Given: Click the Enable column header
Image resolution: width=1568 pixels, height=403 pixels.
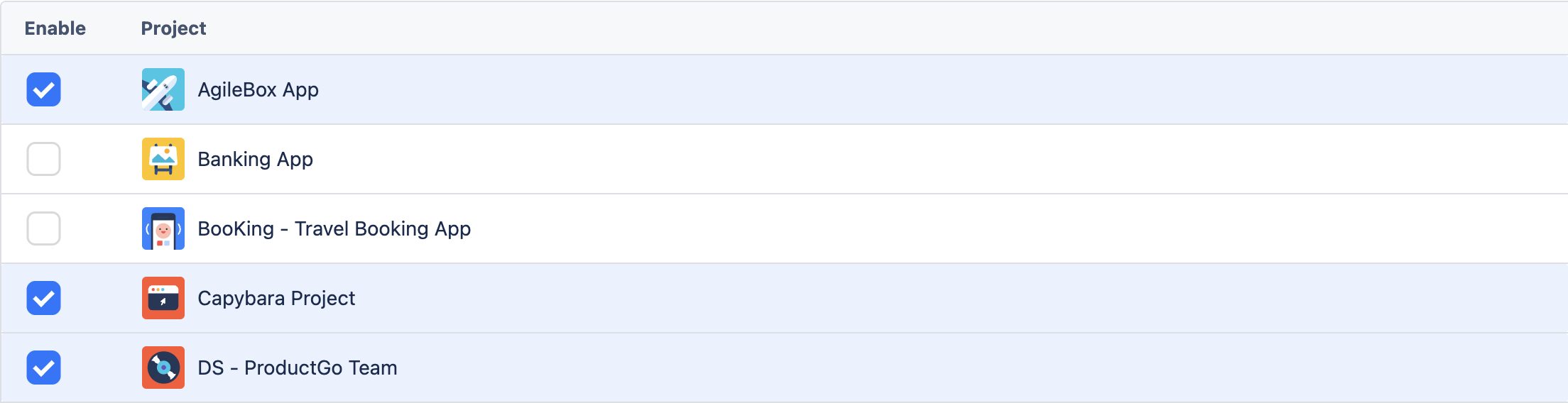Looking at the screenshot, I should [x=55, y=28].
